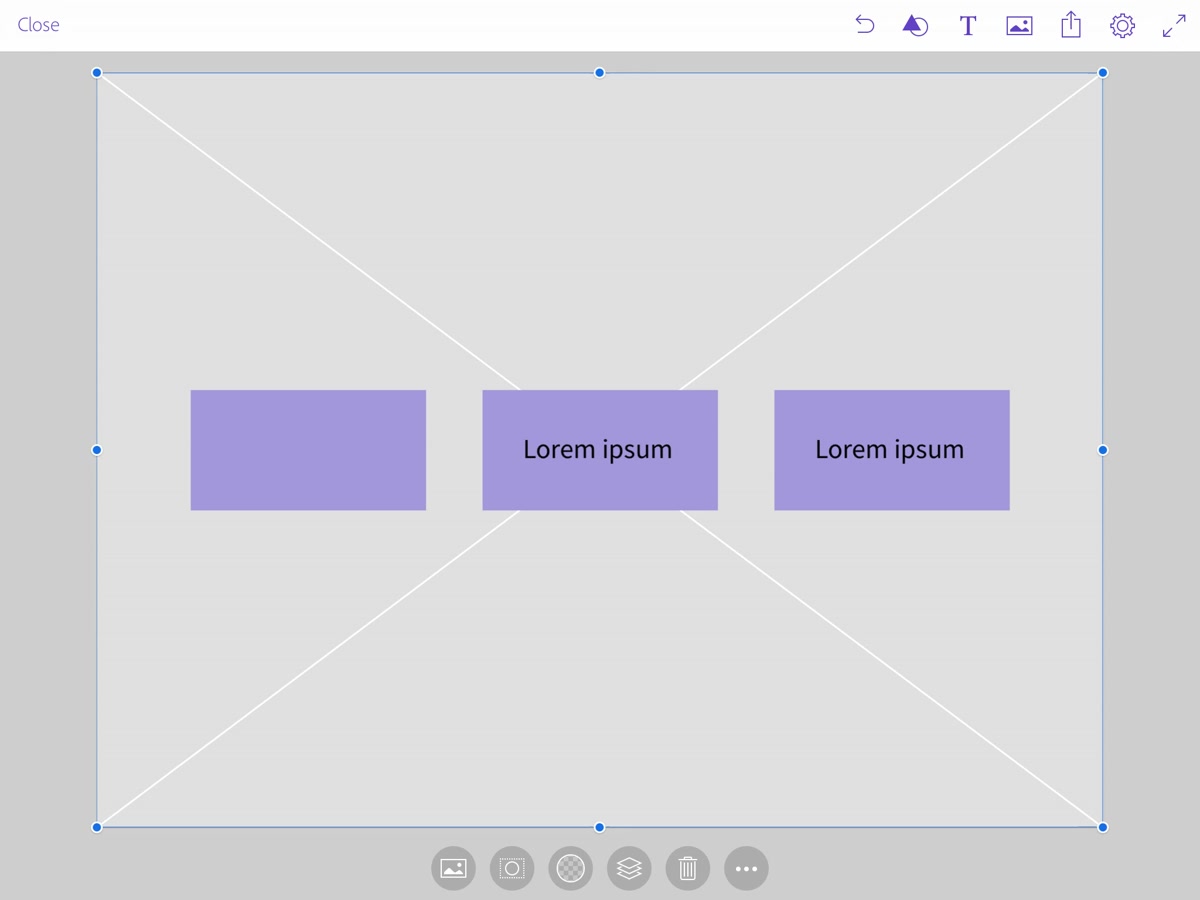This screenshot has width=1200, height=900.
Task: Open the crop/mask shape option
Action: coord(512,869)
